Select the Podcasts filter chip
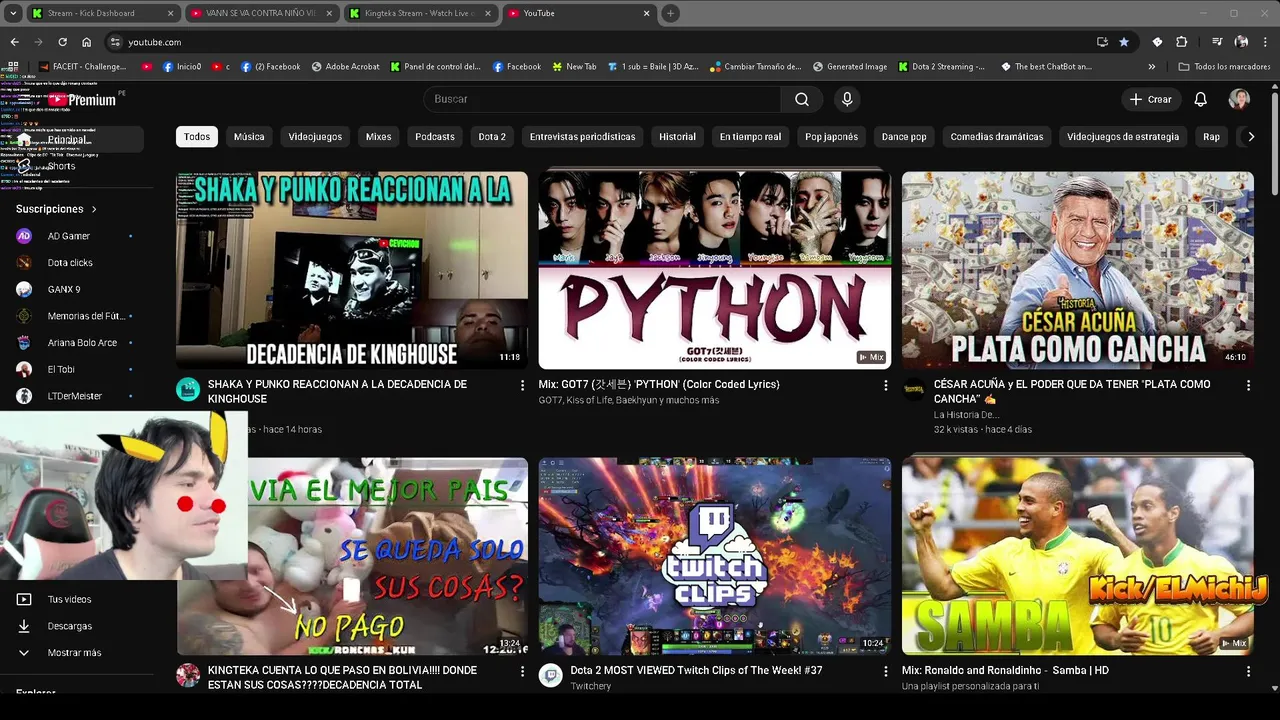This screenshot has width=1280, height=720. point(435,137)
